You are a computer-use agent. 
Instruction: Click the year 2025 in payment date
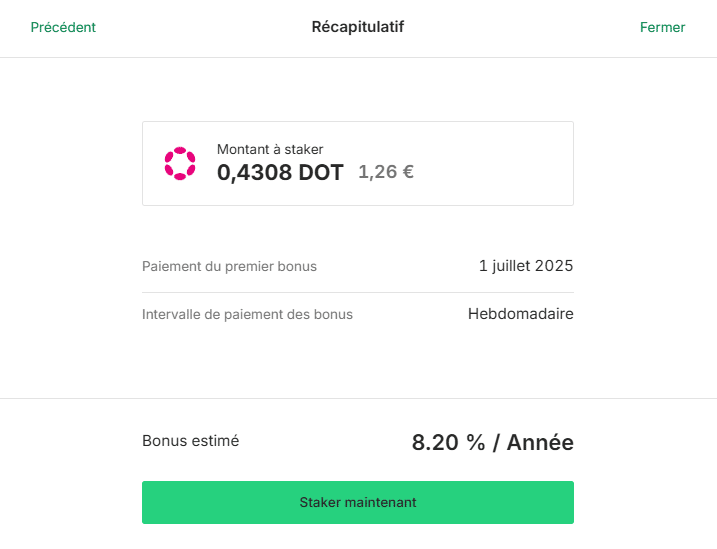pyautogui.click(x=554, y=266)
